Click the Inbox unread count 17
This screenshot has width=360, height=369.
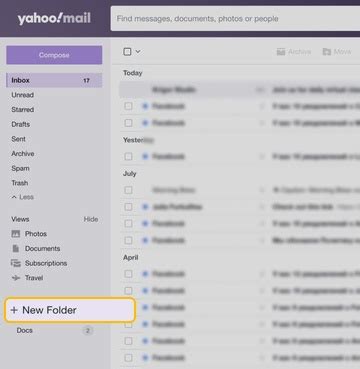click(86, 80)
